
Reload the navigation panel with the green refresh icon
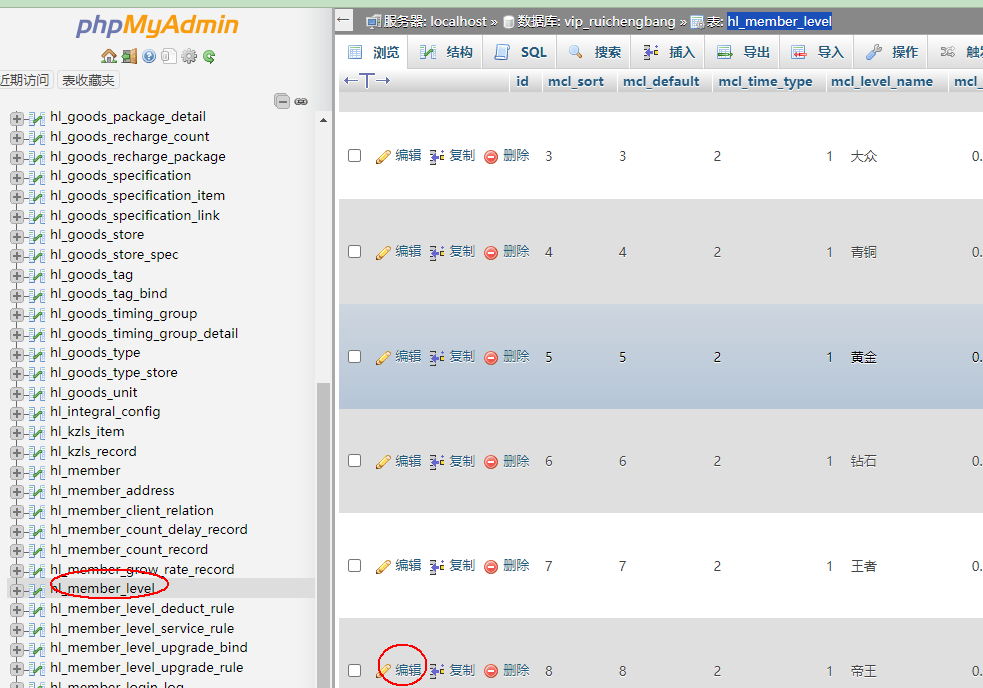tap(209, 57)
